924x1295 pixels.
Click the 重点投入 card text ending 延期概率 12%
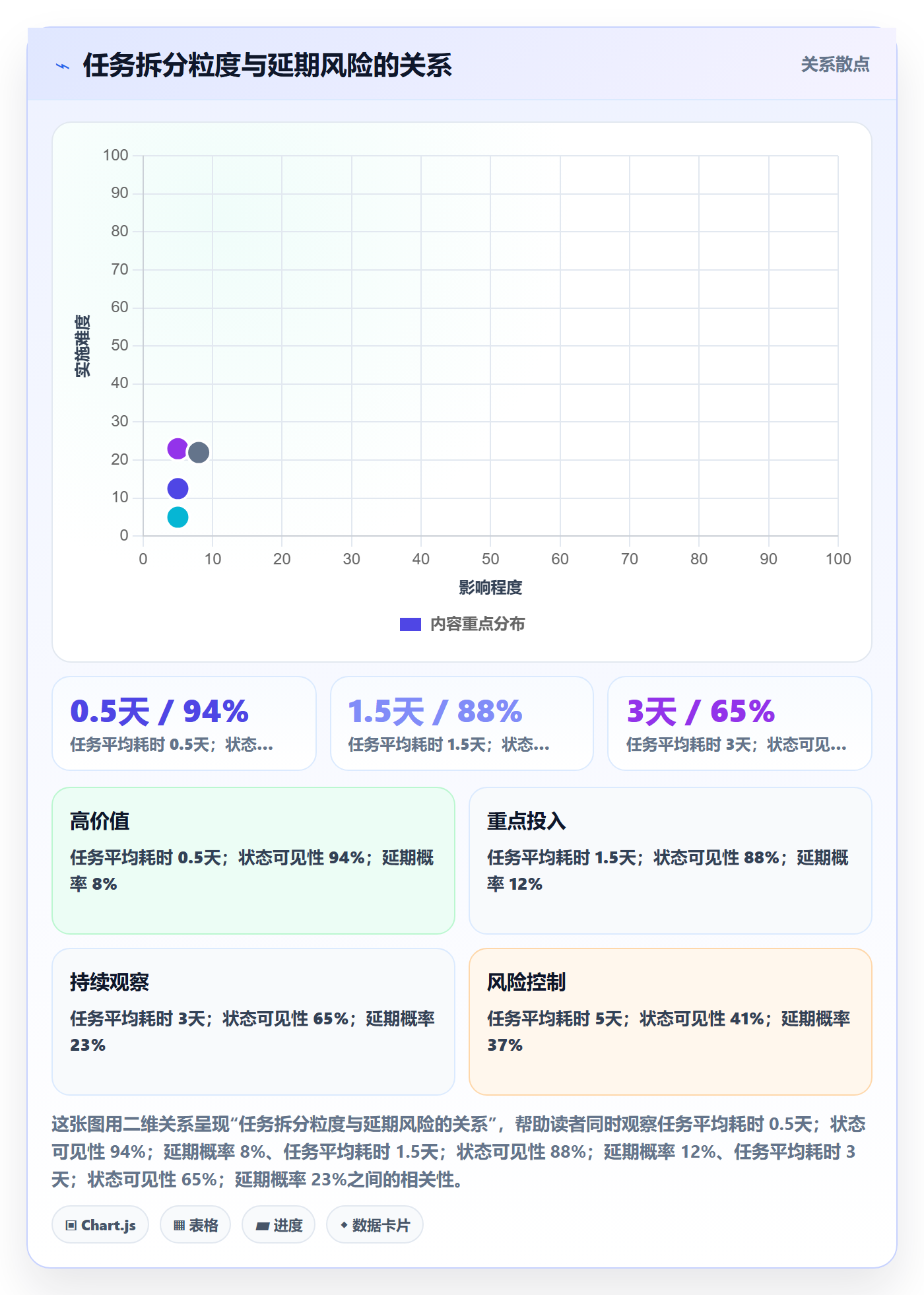(668, 871)
